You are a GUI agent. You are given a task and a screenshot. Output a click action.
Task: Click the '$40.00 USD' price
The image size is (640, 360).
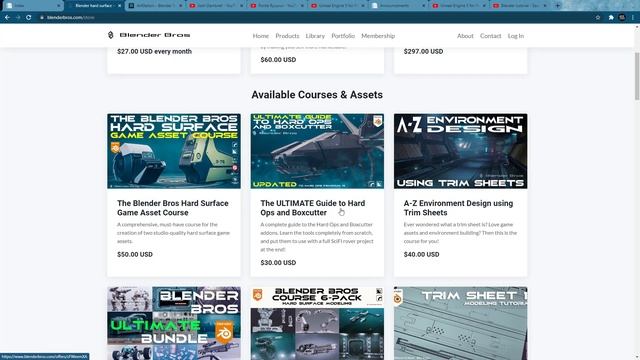click(x=422, y=254)
